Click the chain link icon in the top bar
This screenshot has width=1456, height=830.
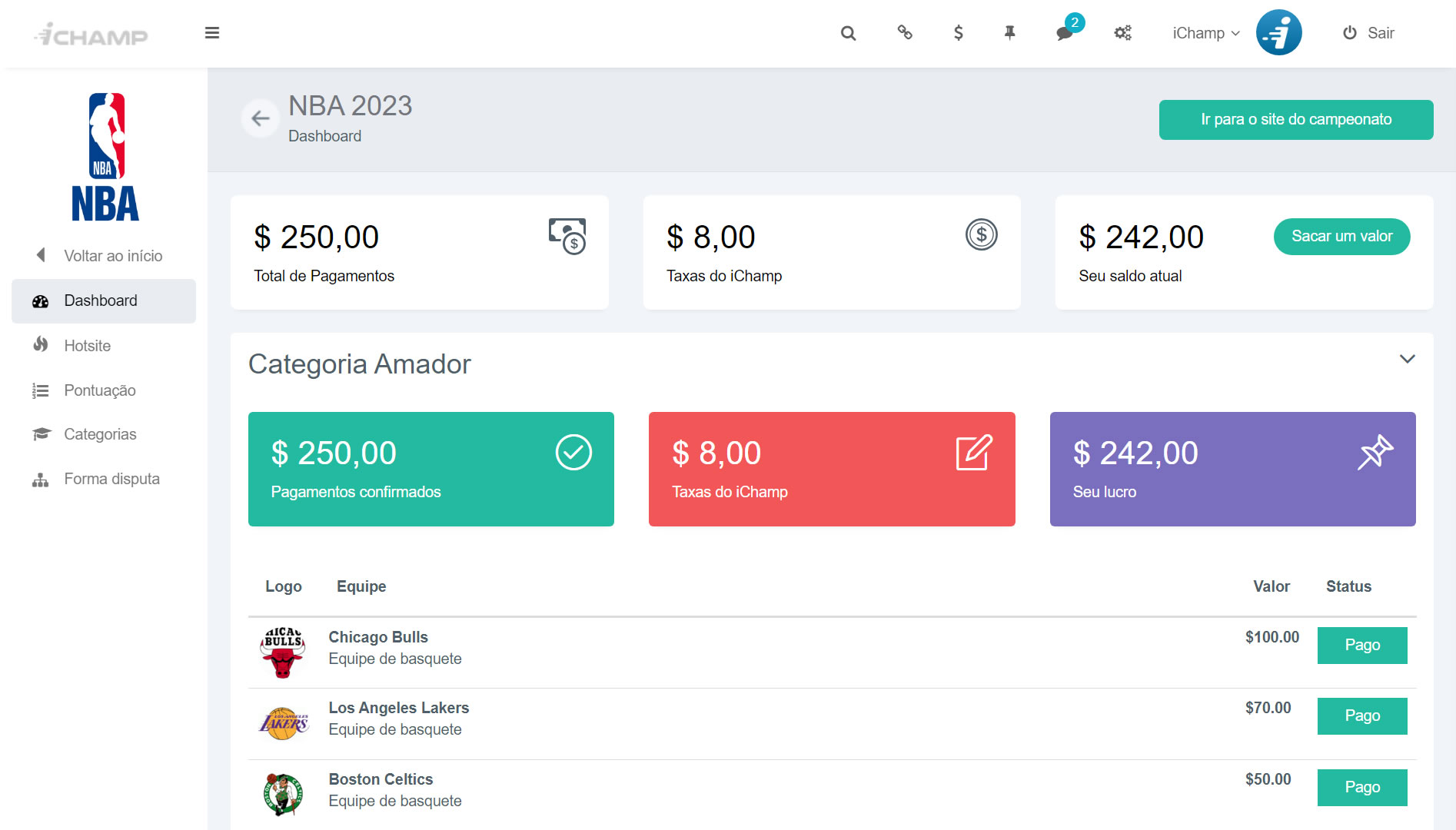[x=905, y=32]
